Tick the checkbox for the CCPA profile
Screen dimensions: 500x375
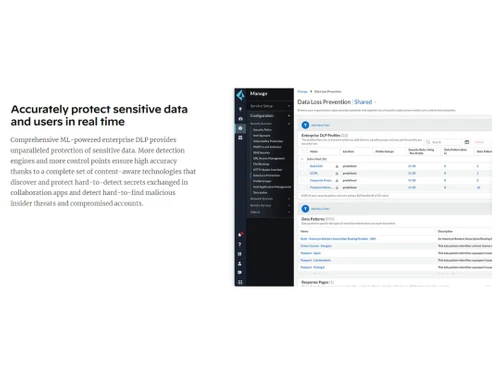click(x=303, y=173)
